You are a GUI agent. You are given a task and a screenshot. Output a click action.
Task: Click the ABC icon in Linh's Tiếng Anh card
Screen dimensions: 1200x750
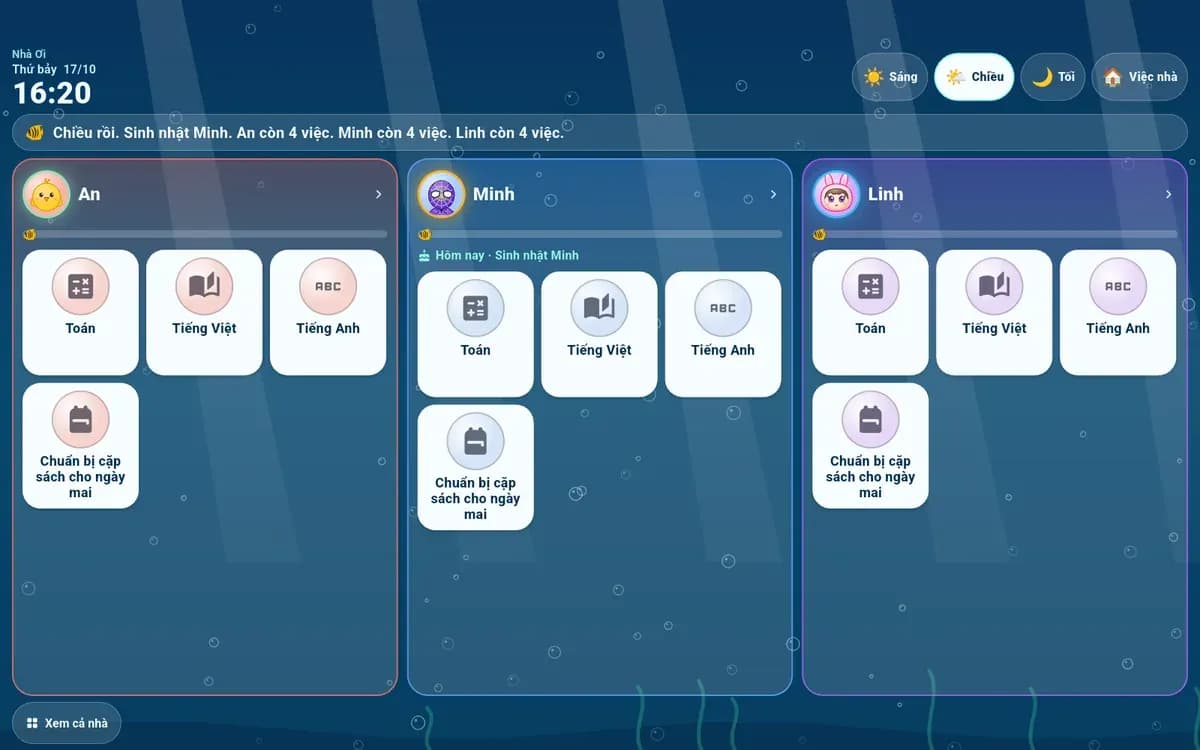click(1118, 287)
